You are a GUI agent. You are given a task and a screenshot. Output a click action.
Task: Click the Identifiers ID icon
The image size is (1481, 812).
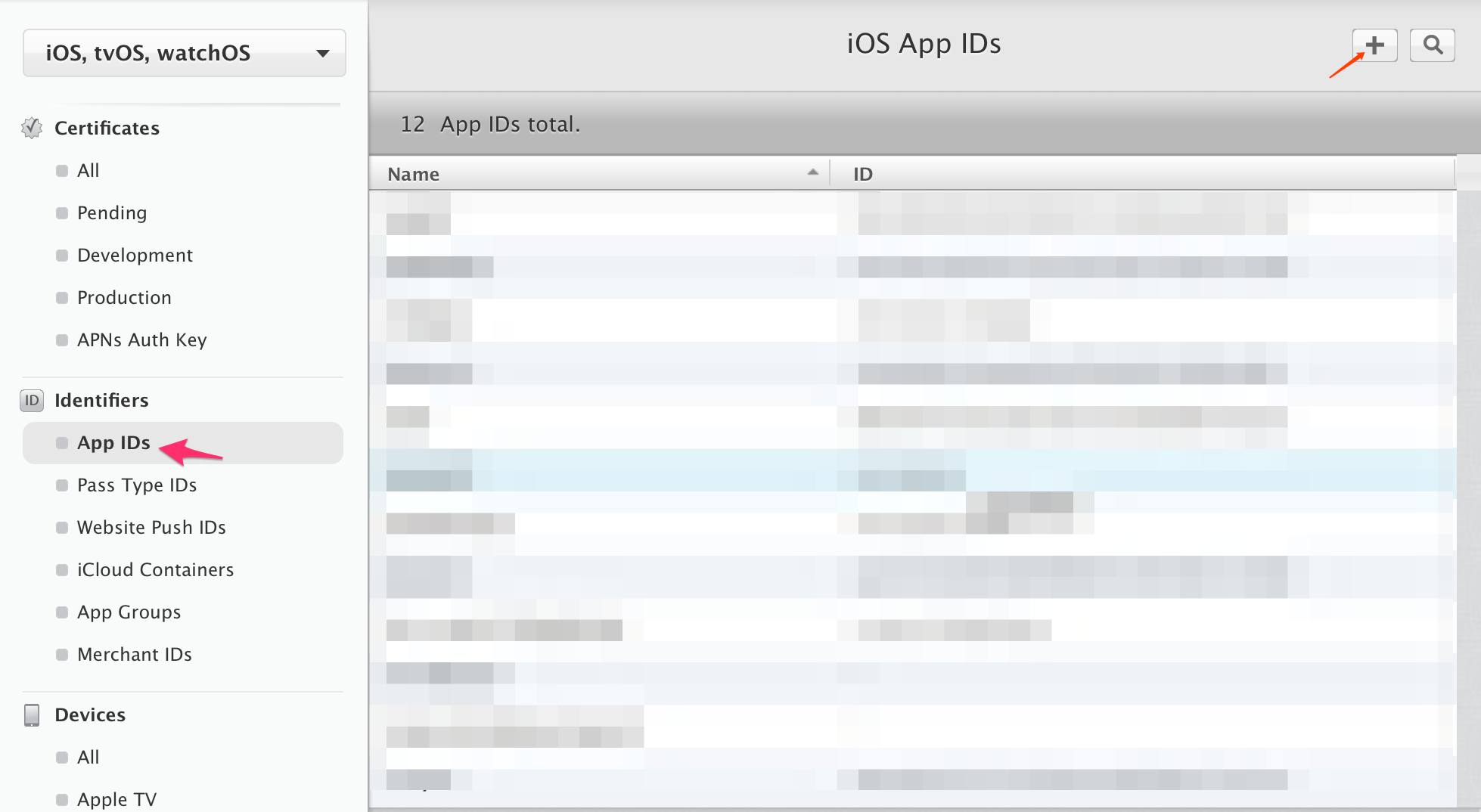[32, 400]
